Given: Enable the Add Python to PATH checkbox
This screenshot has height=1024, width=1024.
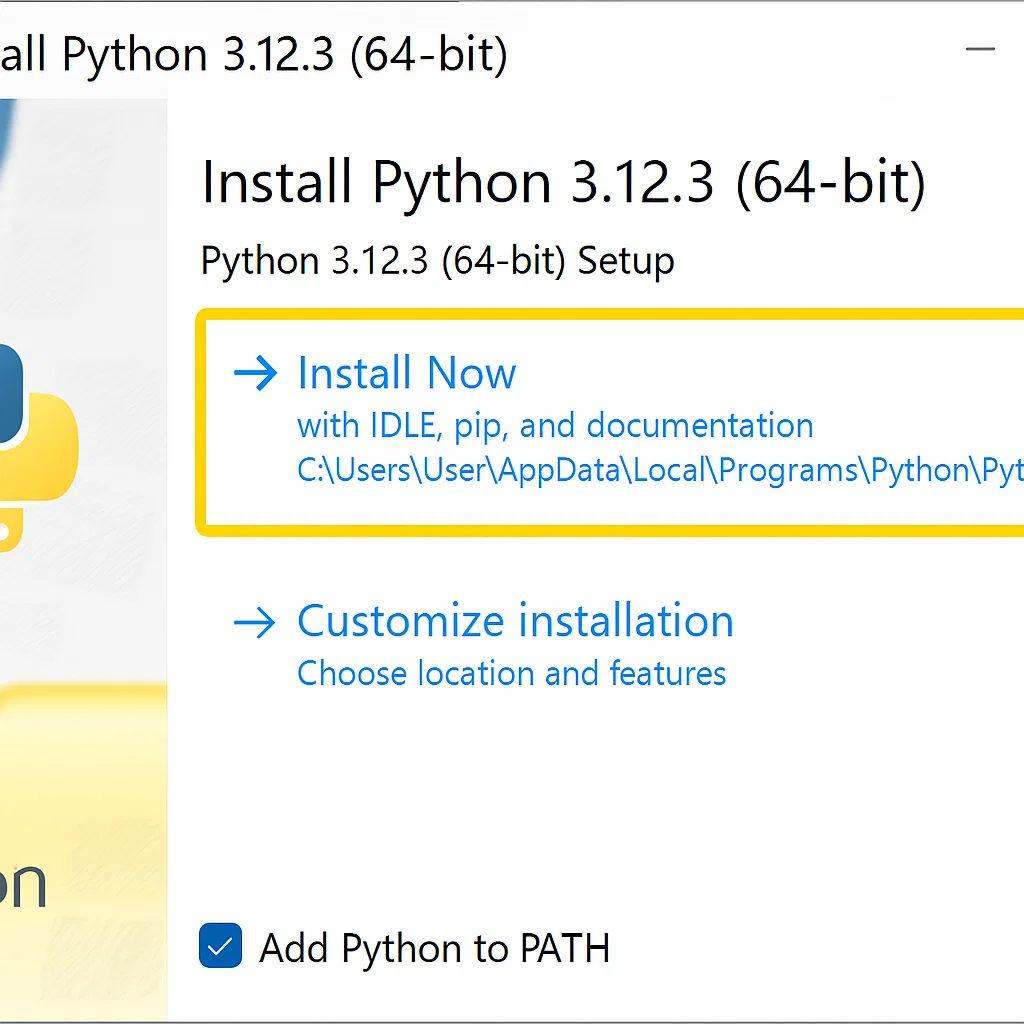Looking at the screenshot, I should click(x=218, y=947).
